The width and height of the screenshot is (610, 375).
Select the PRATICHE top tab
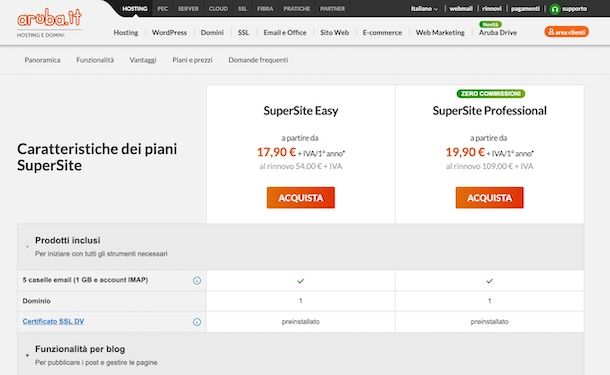coord(296,9)
